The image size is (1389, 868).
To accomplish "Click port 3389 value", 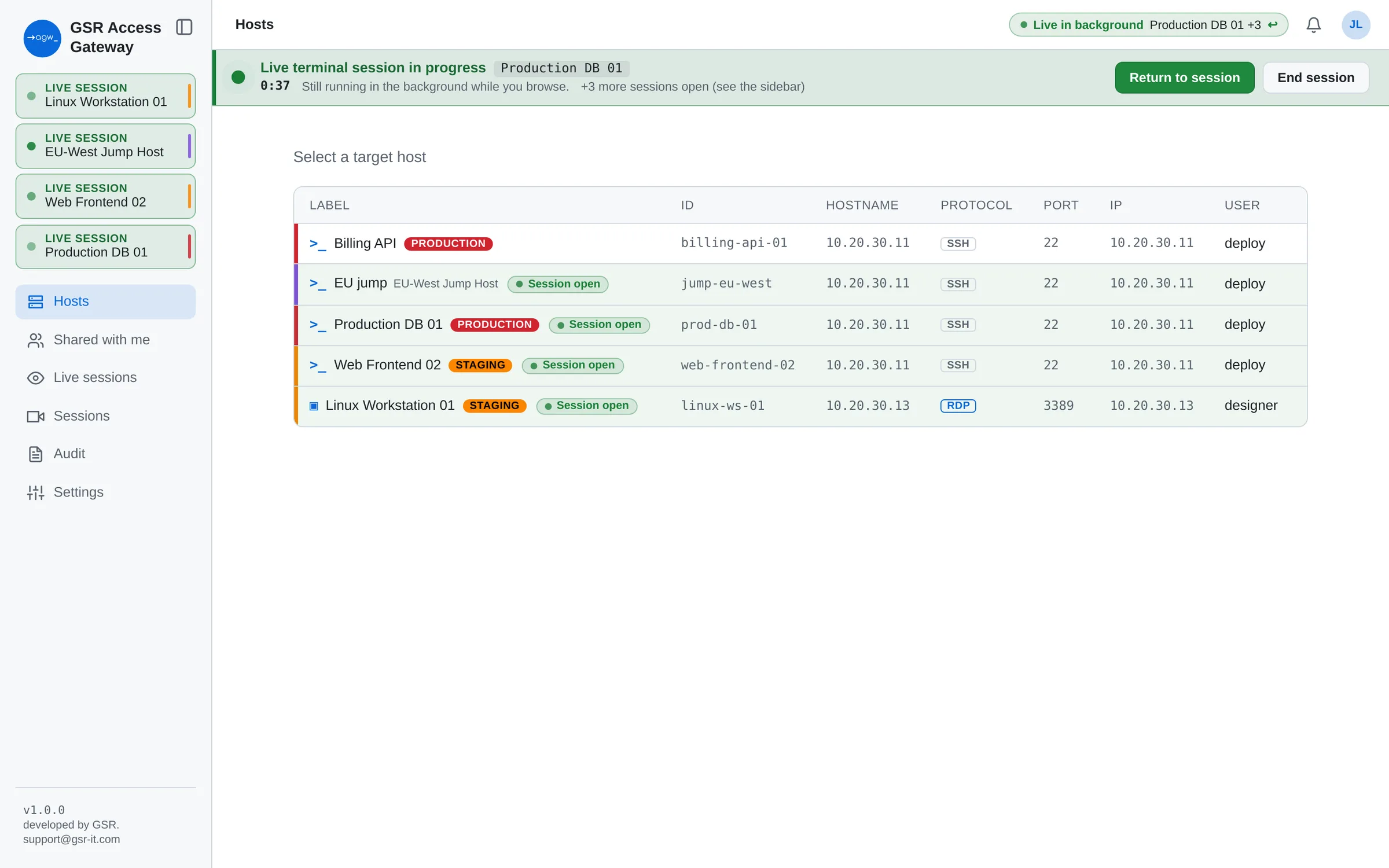I will 1059,406.
